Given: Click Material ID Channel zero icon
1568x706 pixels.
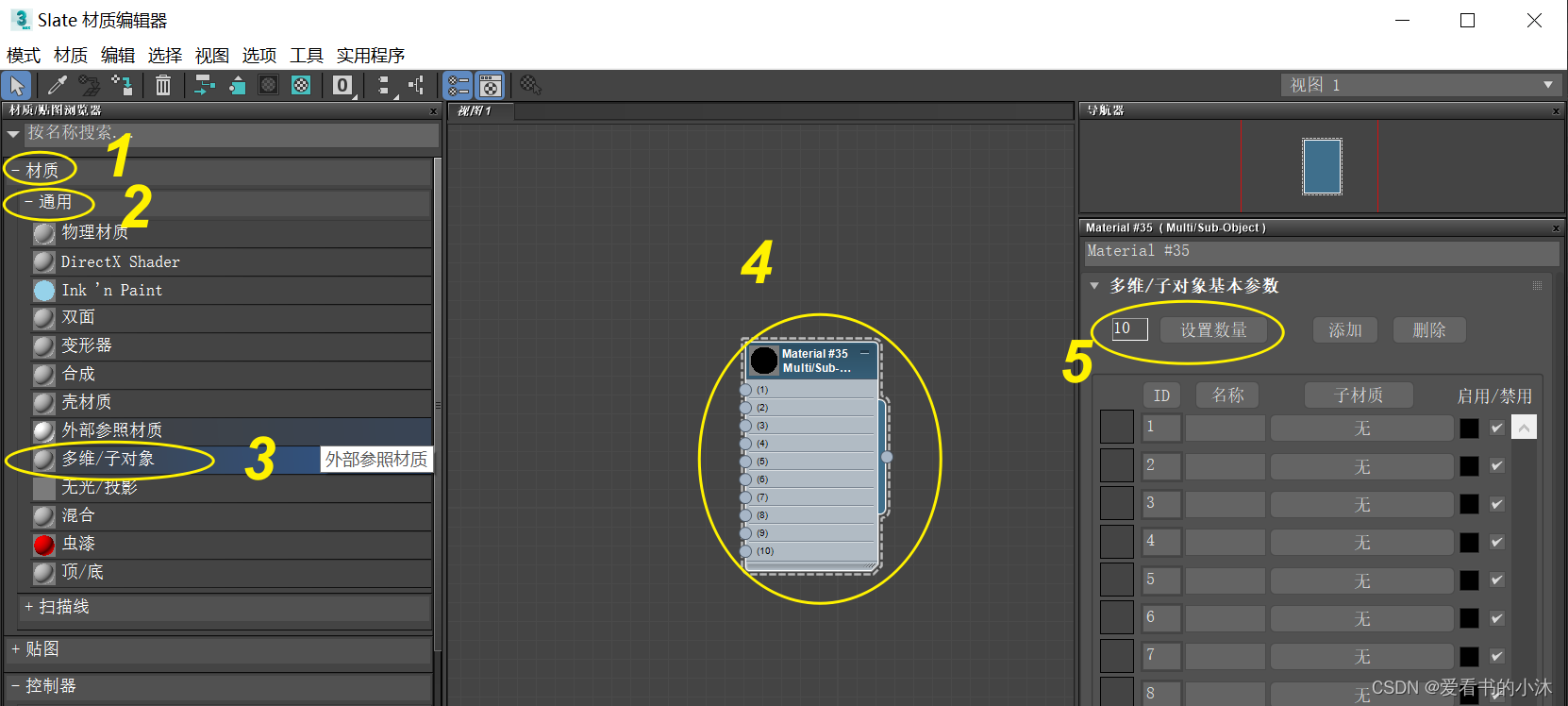Looking at the screenshot, I should click(x=342, y=85).
